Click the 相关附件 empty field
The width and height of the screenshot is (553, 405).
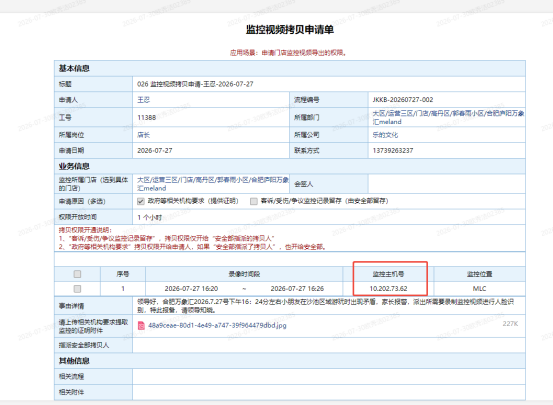tap(329, 392)
